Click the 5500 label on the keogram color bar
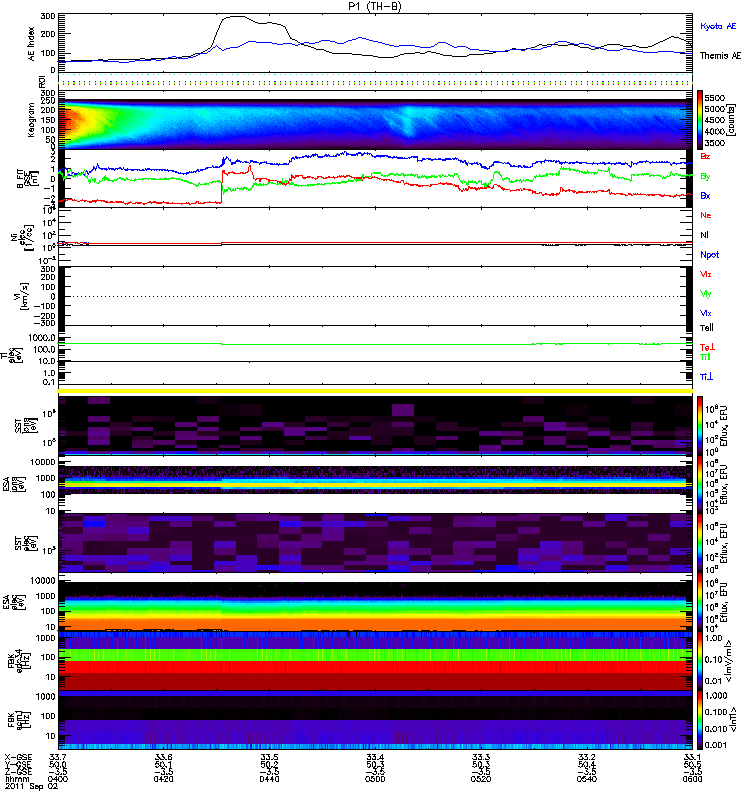 tap(714, 98)
